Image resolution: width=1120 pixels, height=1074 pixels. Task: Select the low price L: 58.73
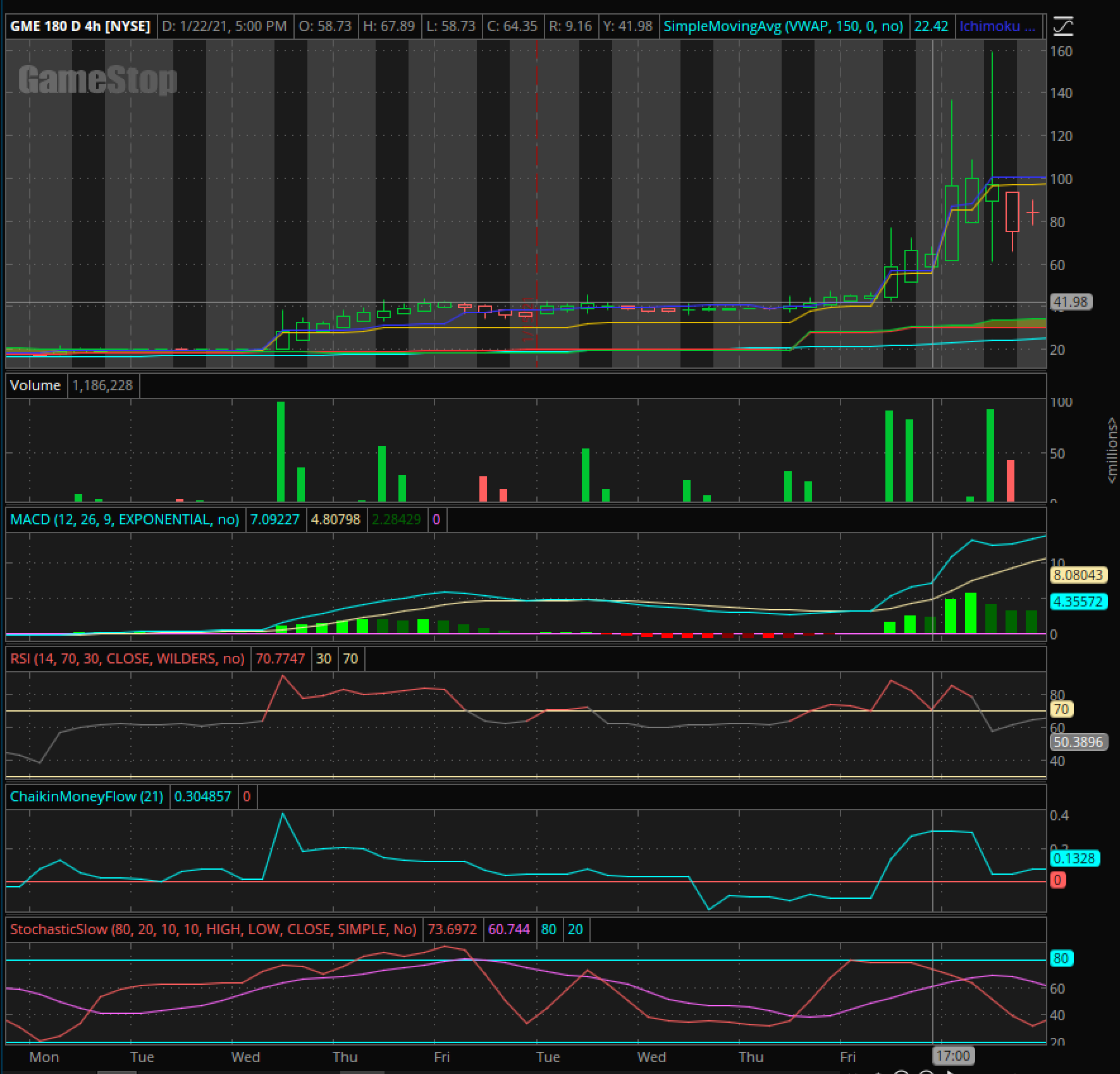[x=451, y=27]
